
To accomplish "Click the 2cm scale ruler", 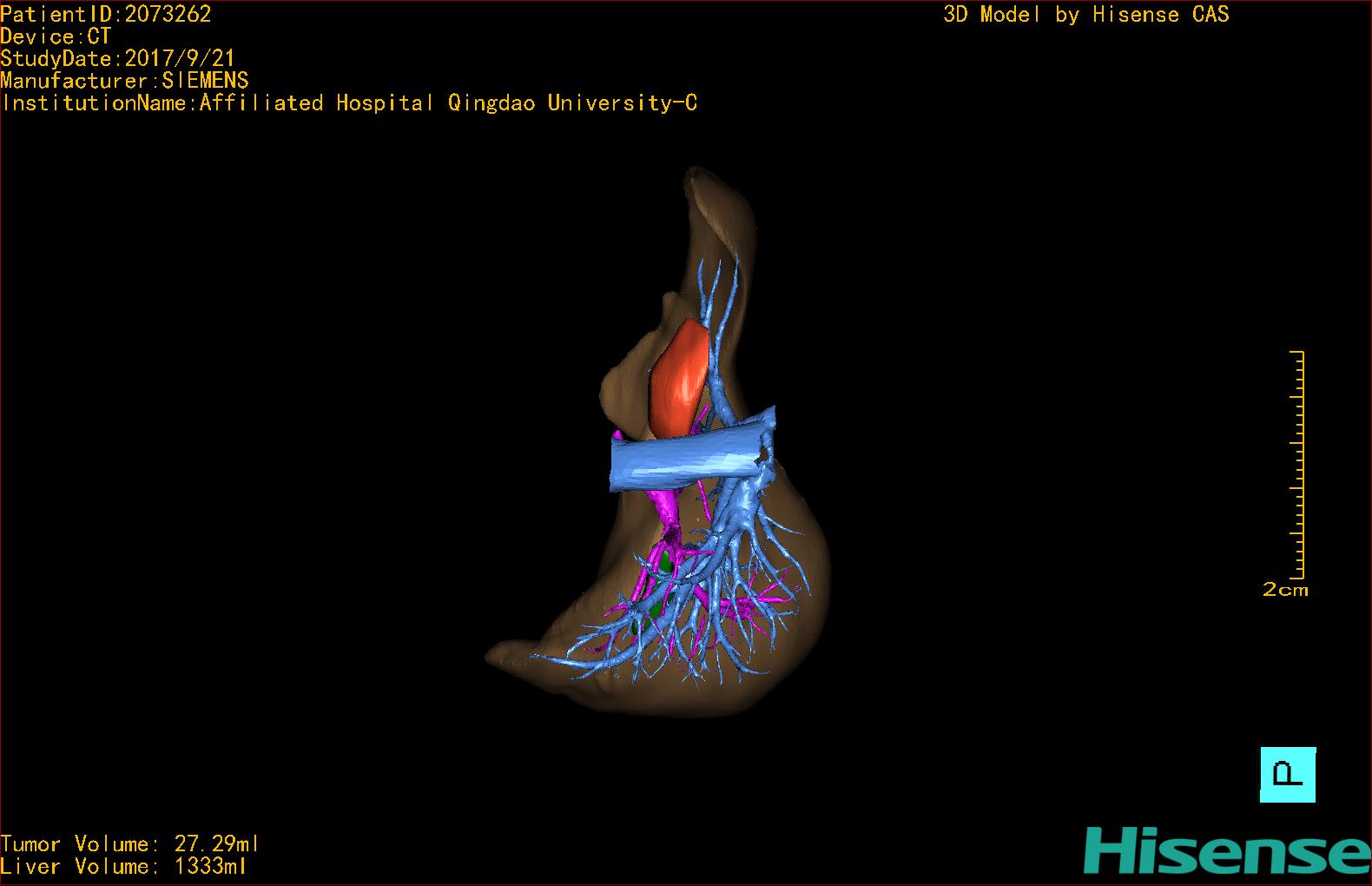I will point(1296,464).
